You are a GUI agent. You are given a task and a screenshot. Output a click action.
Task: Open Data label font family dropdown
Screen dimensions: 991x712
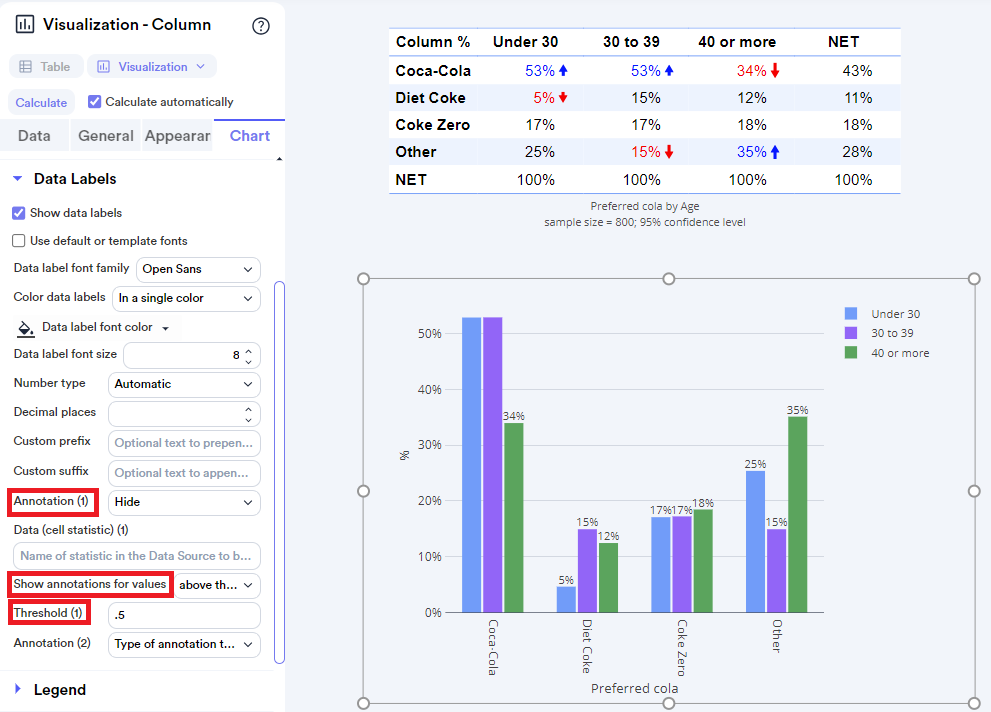click(198, 269)
